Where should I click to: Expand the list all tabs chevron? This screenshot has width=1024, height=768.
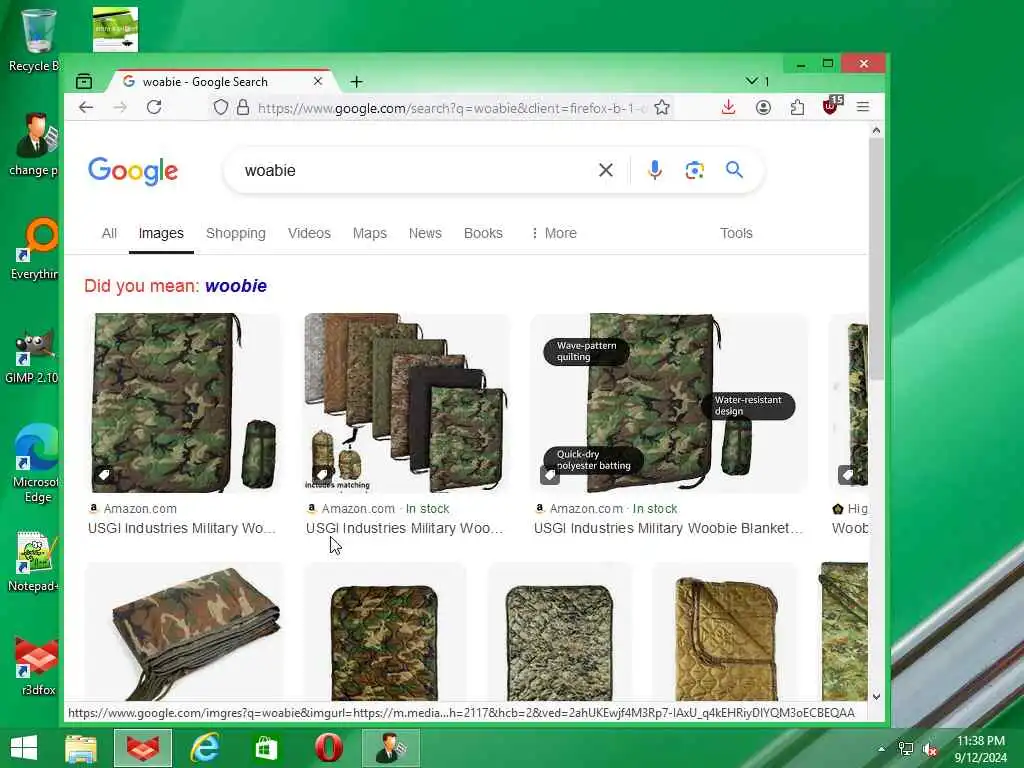(x=752, y=81)
